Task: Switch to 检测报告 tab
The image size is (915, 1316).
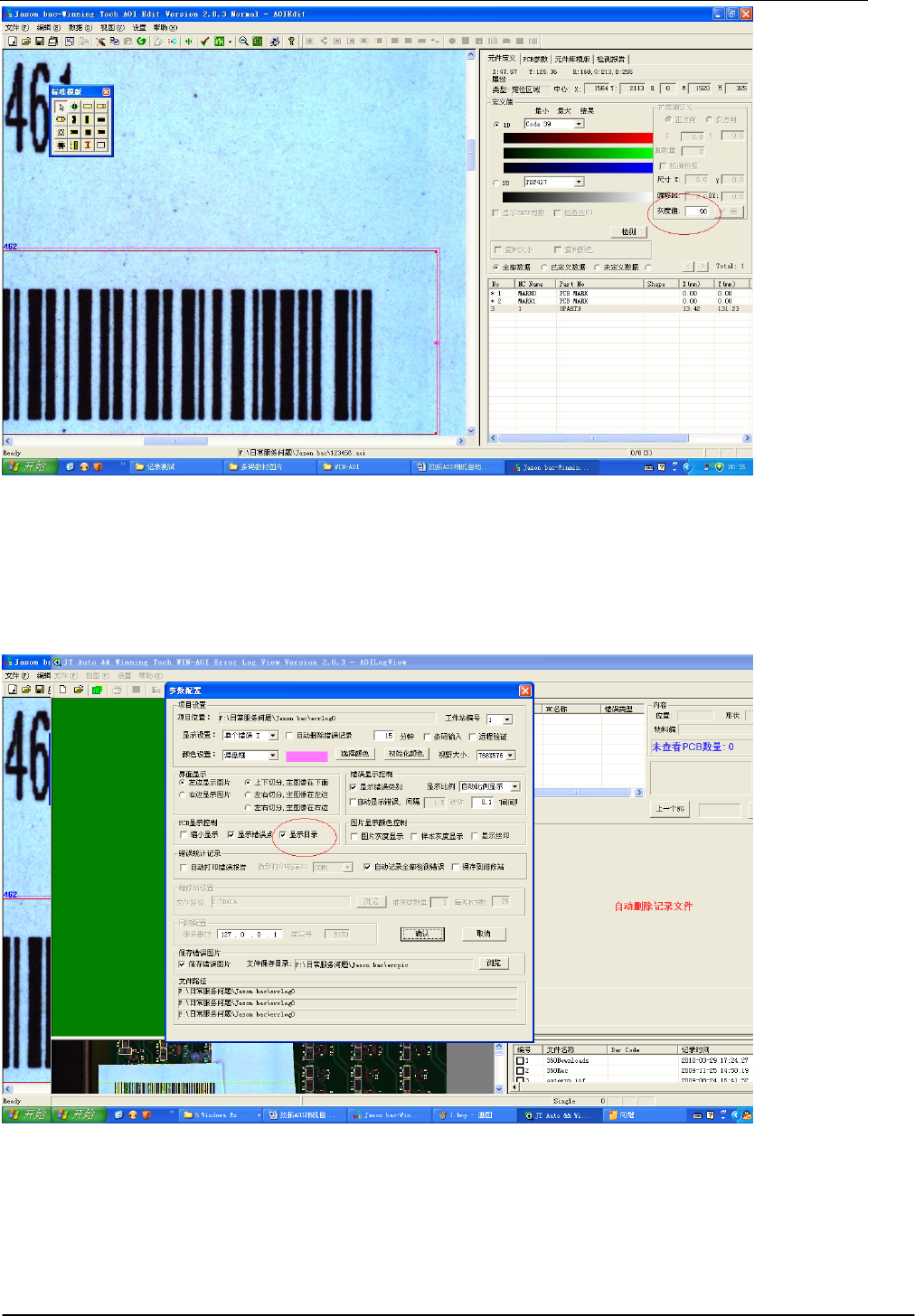Action: 610,59
